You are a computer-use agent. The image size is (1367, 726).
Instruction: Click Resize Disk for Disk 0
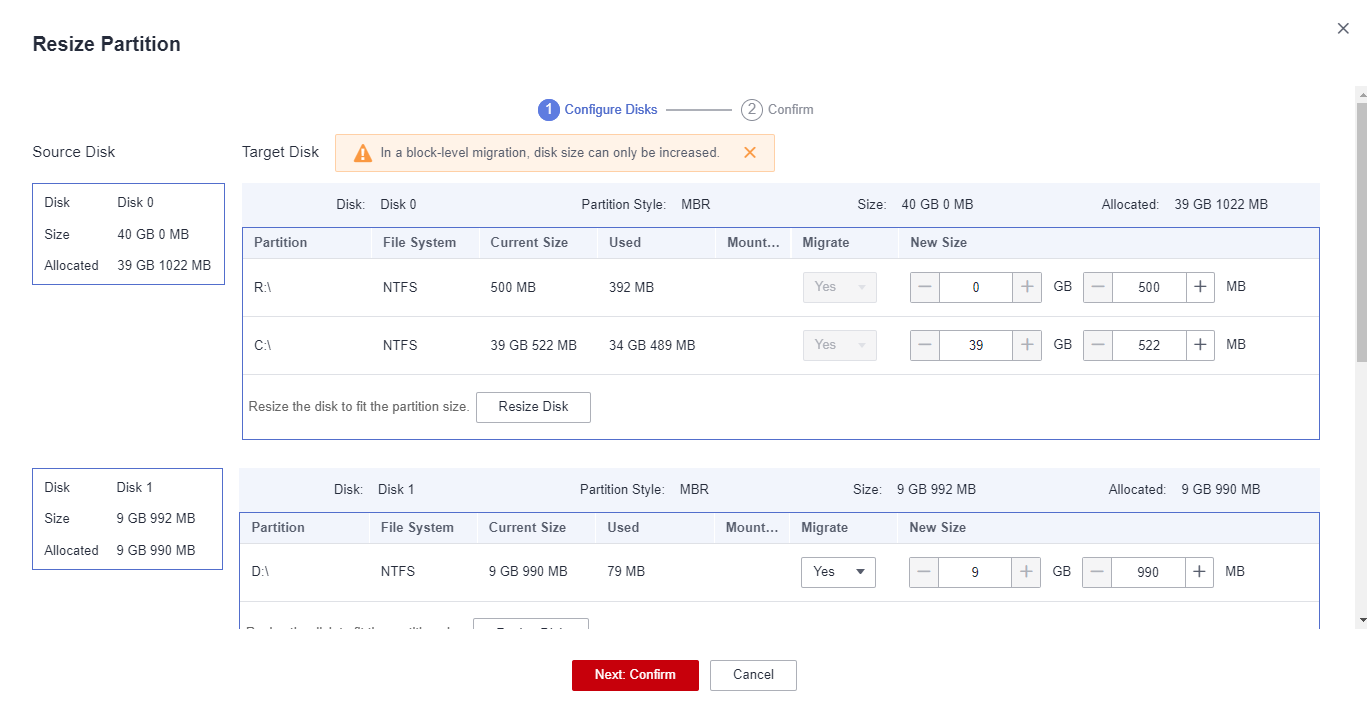click(x=533, y=407)
